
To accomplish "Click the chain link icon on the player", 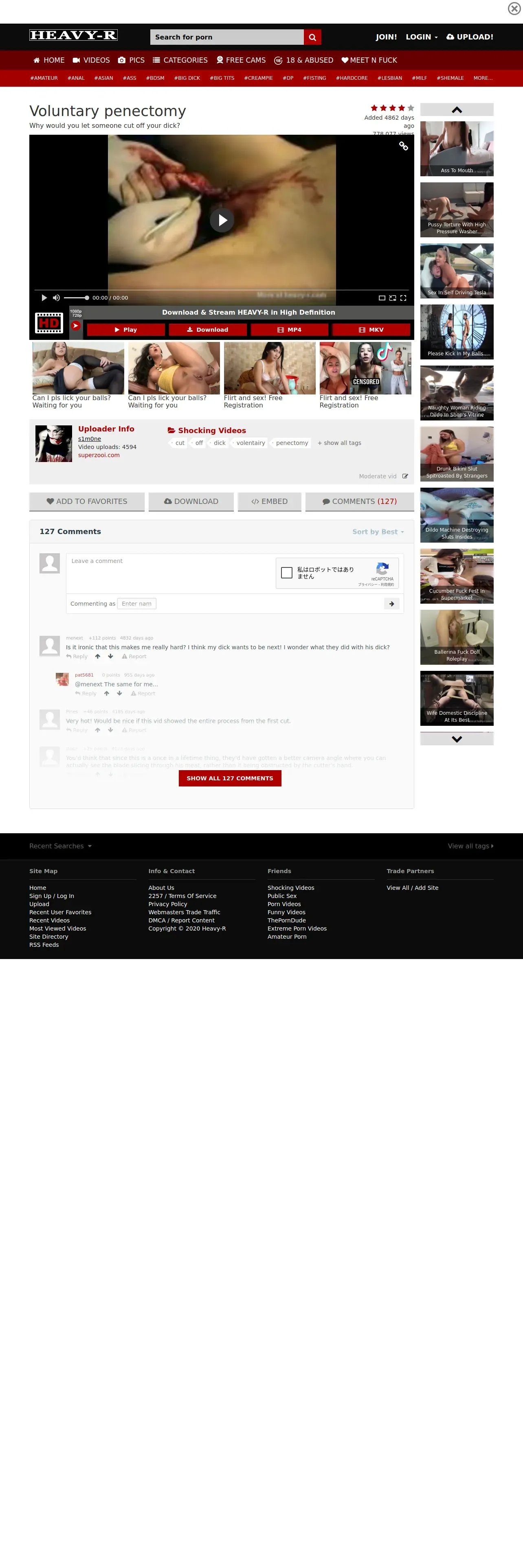I will [x=403, y=146].
